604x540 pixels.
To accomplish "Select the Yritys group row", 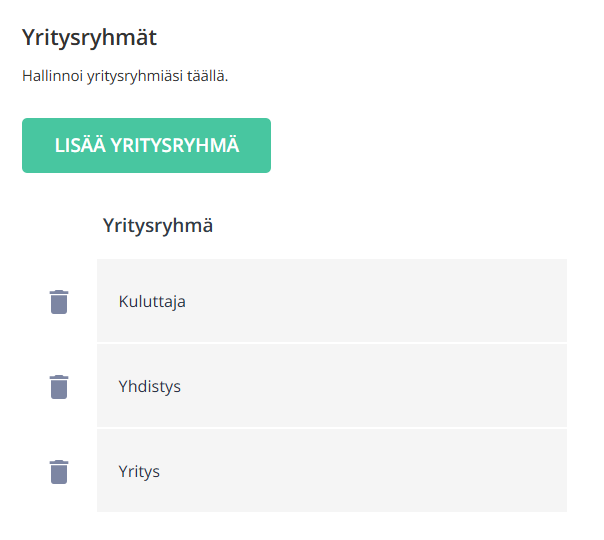I will [332, 471].
